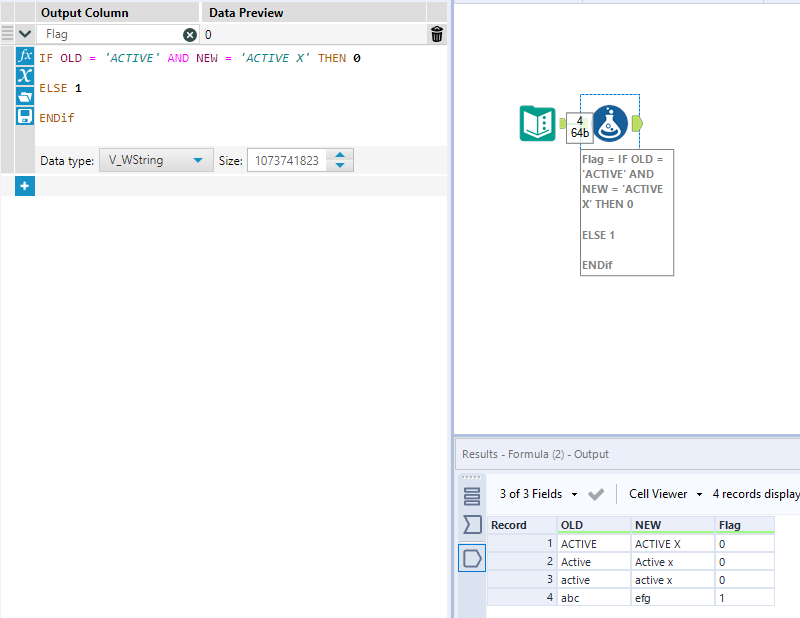
Task: Browse saved expressions via folder icon
Action: 25,96
